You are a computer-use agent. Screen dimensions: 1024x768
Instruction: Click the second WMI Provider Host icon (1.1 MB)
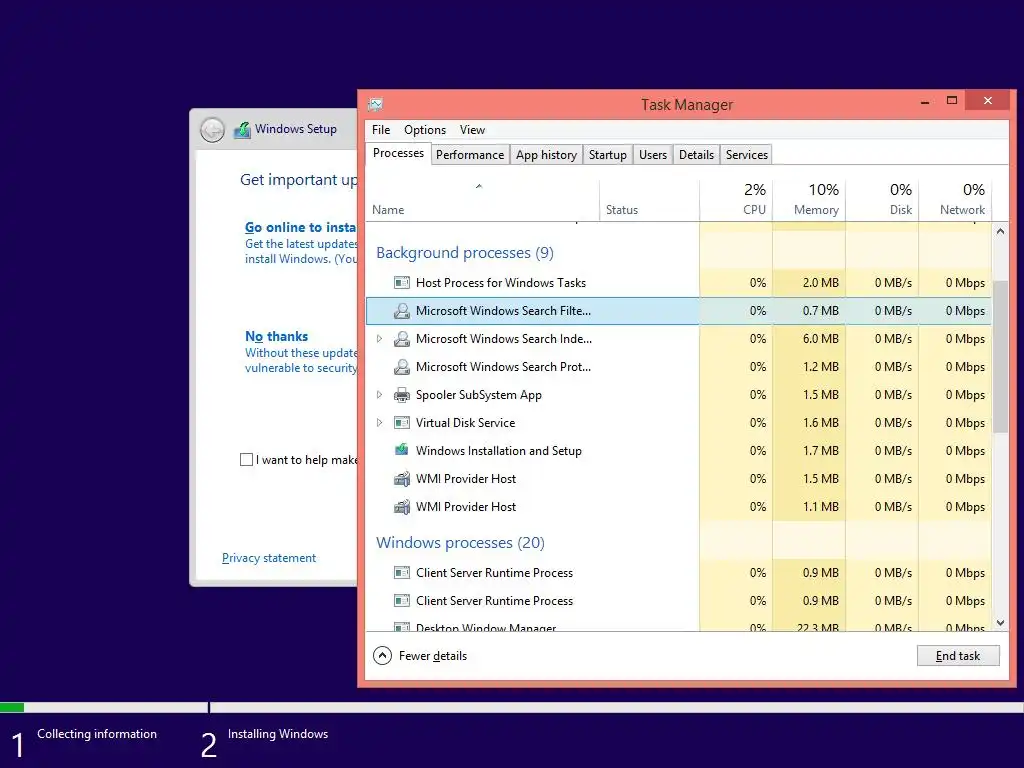pyautogui.click(x=402, y=507)
